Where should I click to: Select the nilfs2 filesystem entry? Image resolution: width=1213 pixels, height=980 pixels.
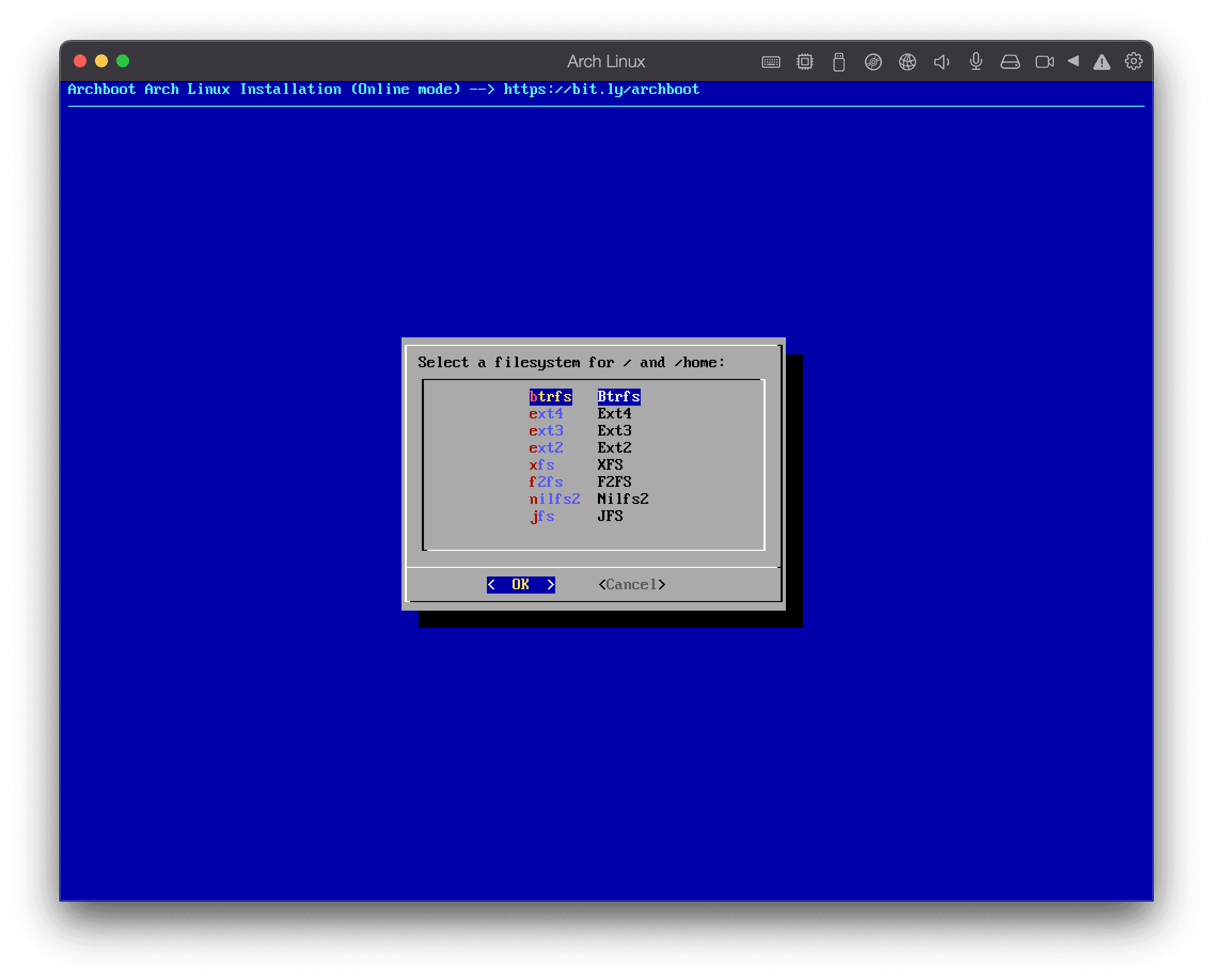555,499
